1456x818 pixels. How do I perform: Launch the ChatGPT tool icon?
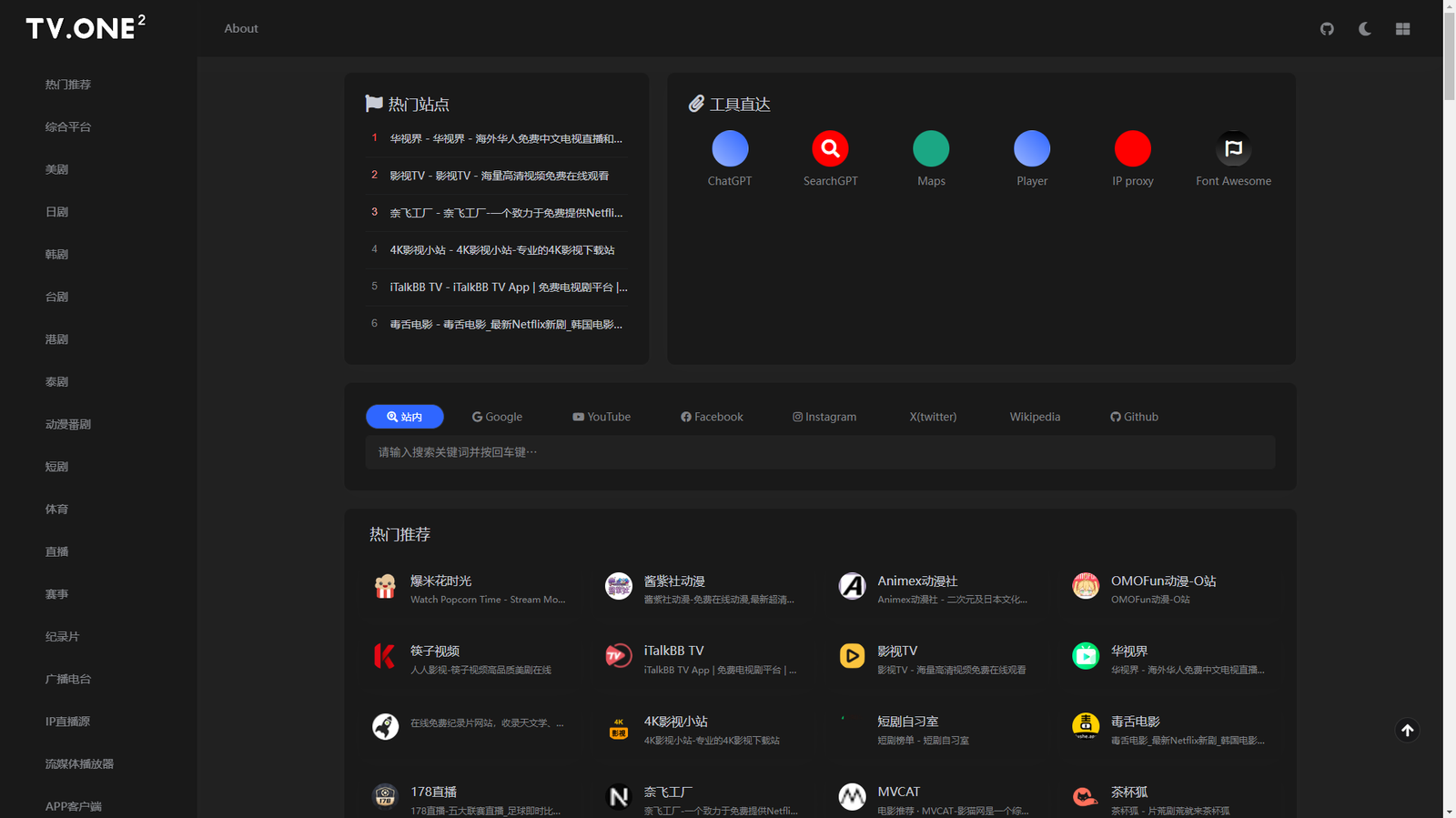coord(730,148)
